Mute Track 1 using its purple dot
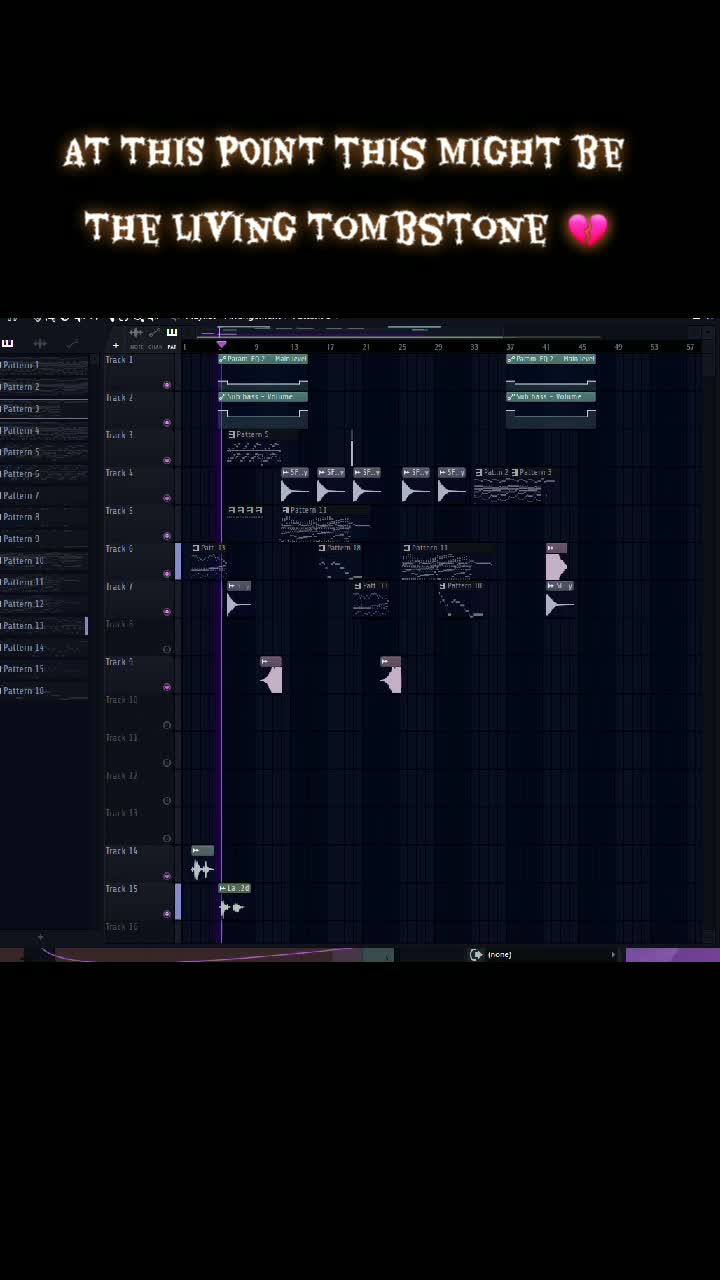 coord(167,385)
